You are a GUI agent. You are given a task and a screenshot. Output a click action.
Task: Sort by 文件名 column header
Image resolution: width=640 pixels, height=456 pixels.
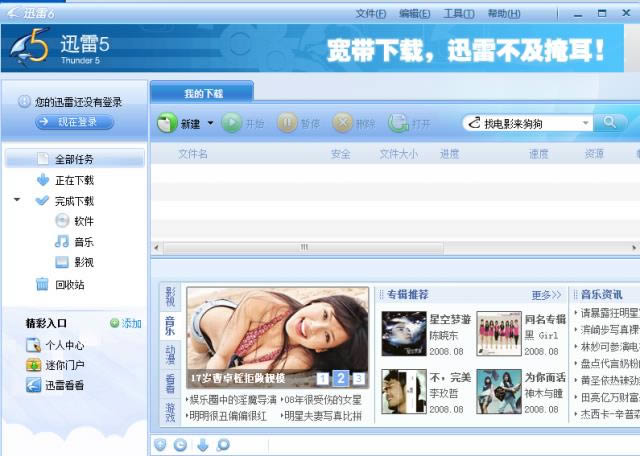[x=193, y=154]
